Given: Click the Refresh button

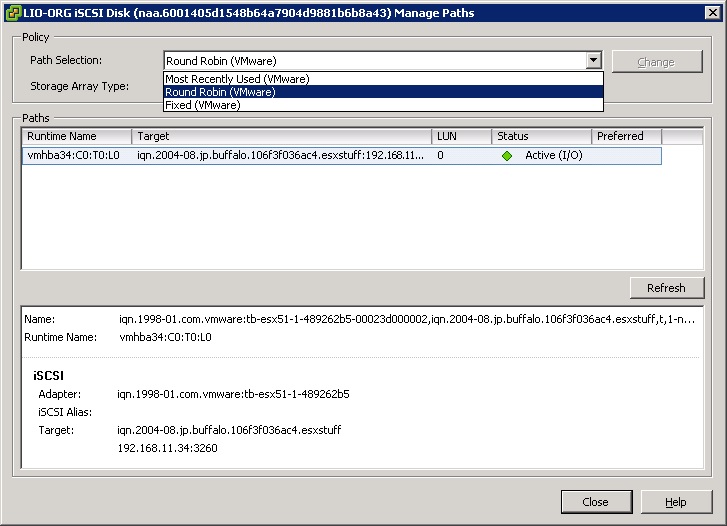Looking at the screenshot, I should click(665, 288).
